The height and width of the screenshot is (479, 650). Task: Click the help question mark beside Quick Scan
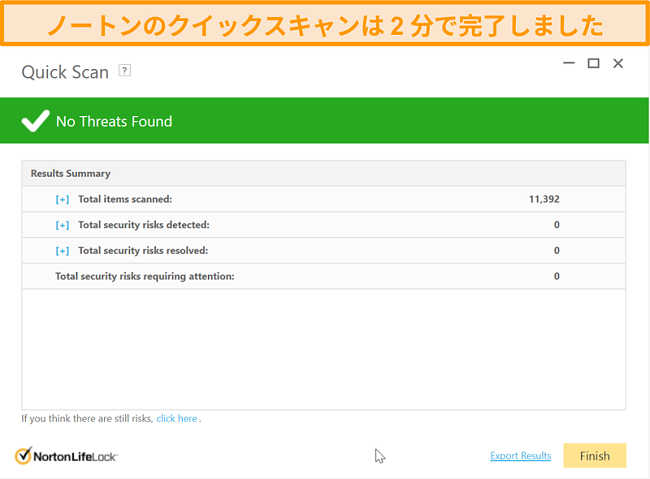[x=125, y=71]
